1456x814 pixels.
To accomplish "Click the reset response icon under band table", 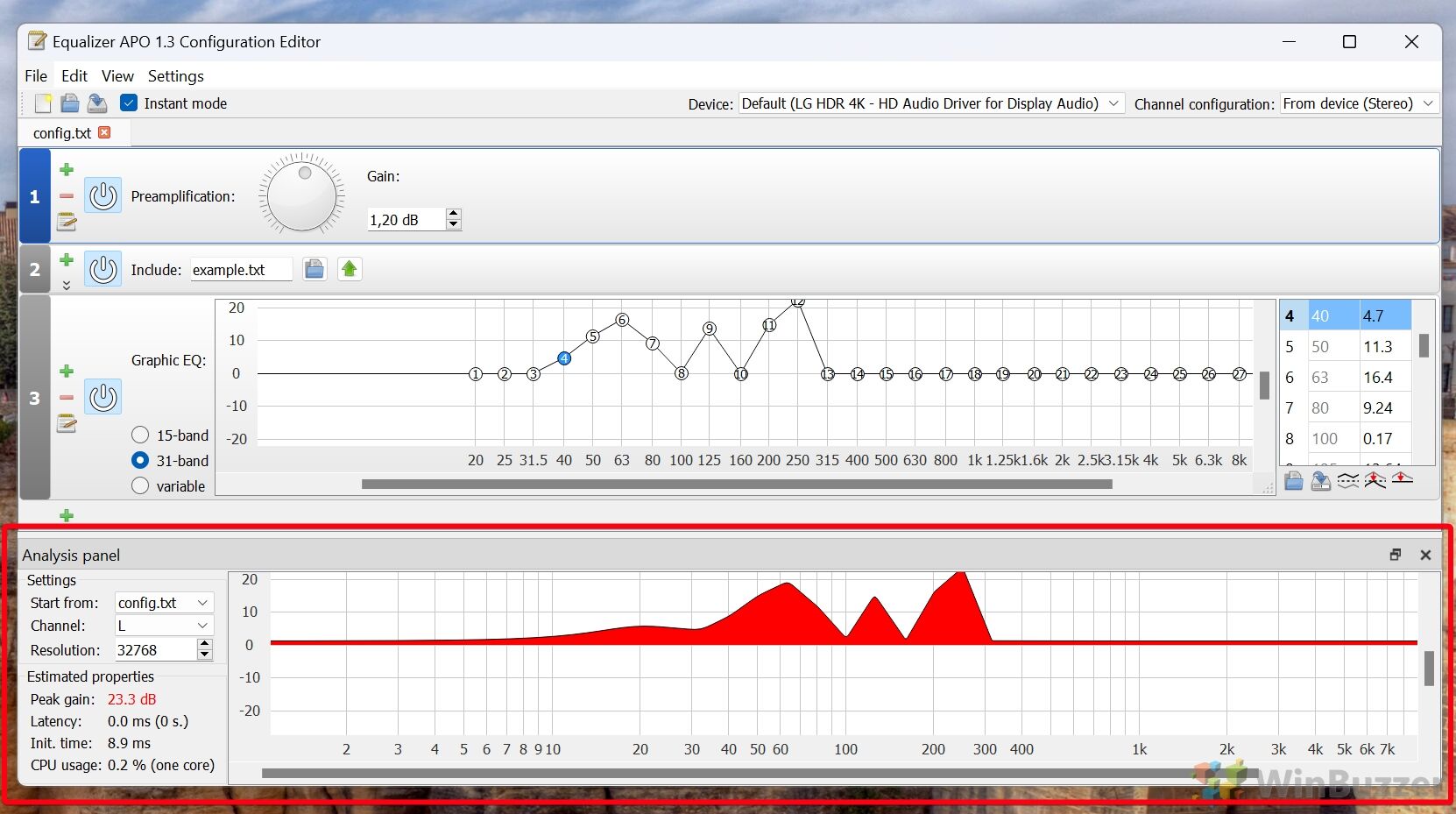I will (1403, 480).
